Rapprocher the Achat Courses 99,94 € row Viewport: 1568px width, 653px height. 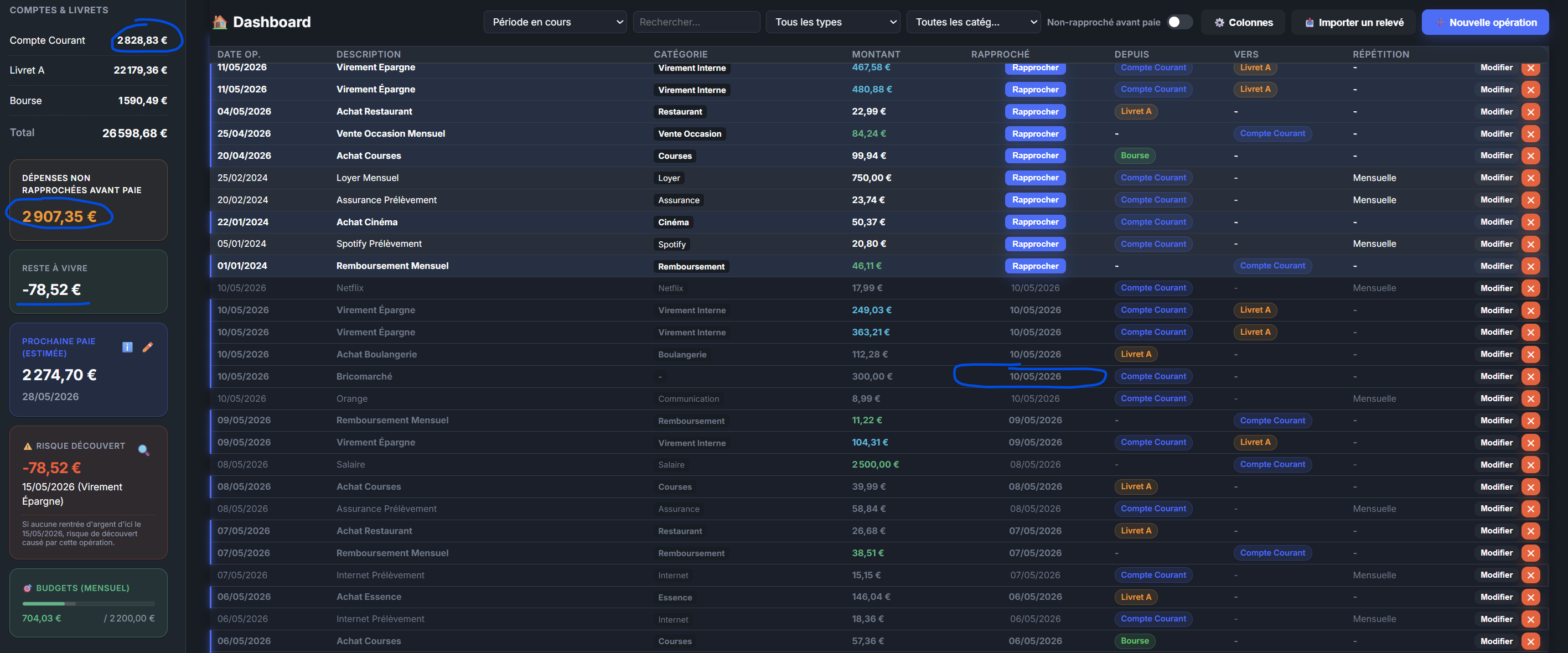[x=1035, y=156]
